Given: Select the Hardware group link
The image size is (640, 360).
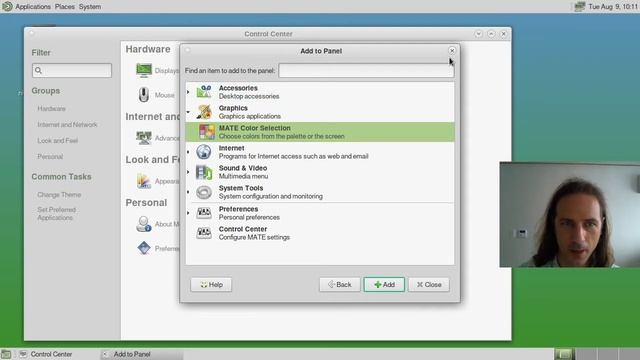Looking at the screenshot, I should click(51, 109).
